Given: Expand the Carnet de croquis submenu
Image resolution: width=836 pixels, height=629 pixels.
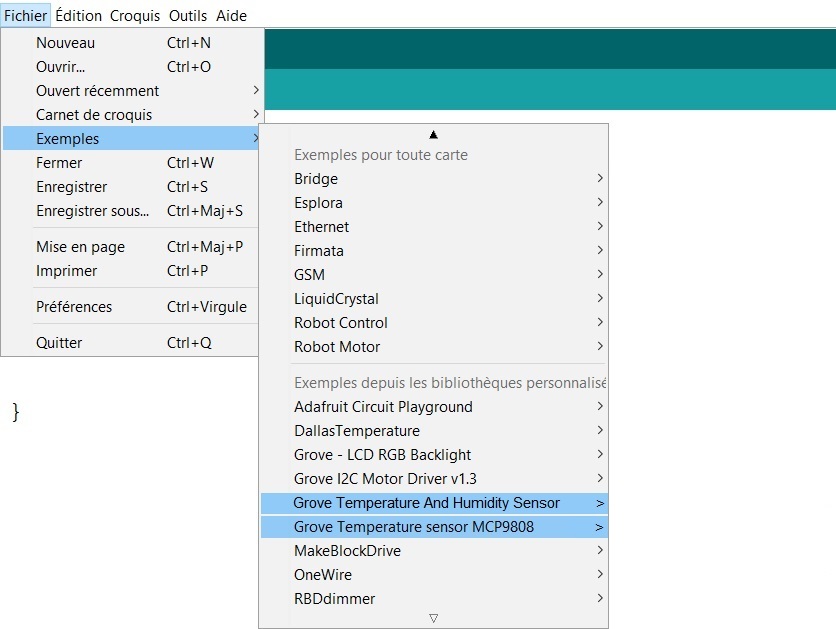Looking at the screenshot, I should (132, 115).
